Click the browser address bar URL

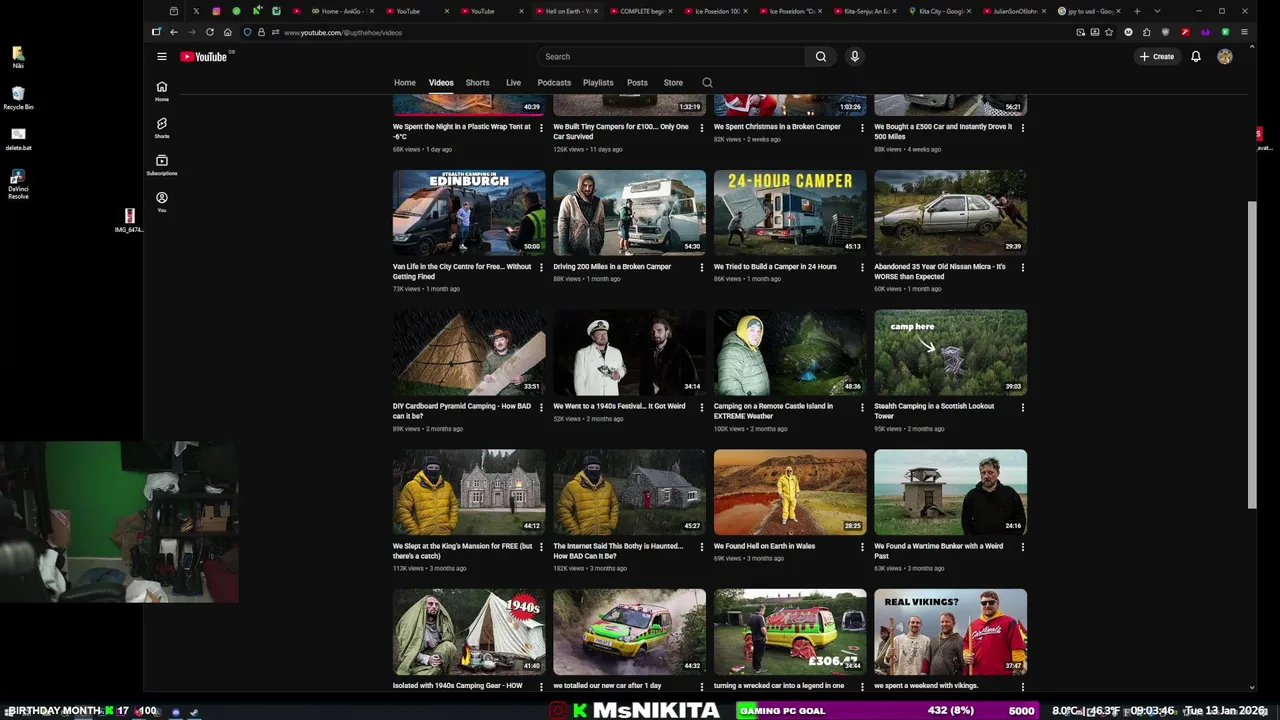pos(343,33)
